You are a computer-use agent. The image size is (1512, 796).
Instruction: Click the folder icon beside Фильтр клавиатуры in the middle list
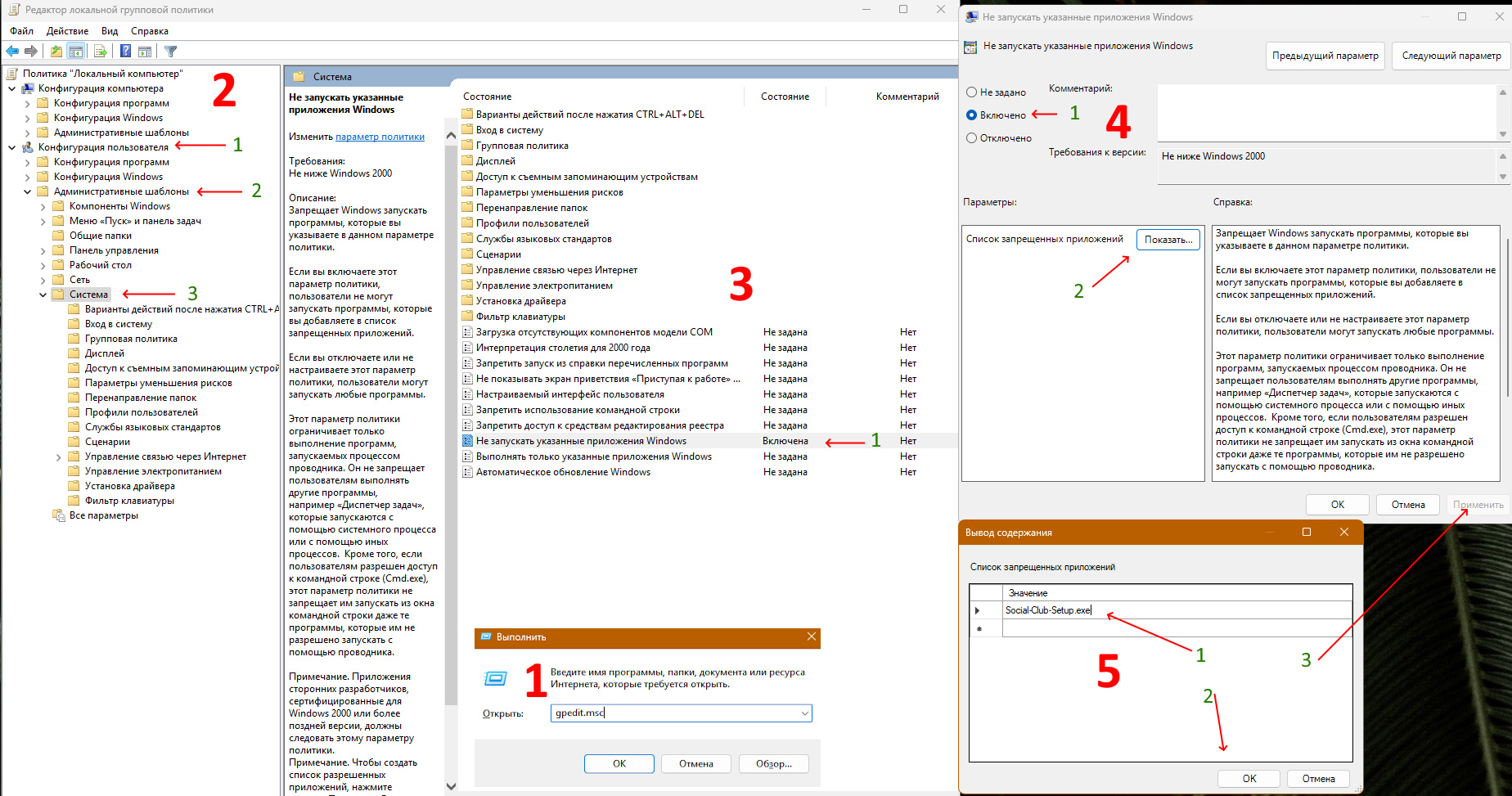(467, 317)
